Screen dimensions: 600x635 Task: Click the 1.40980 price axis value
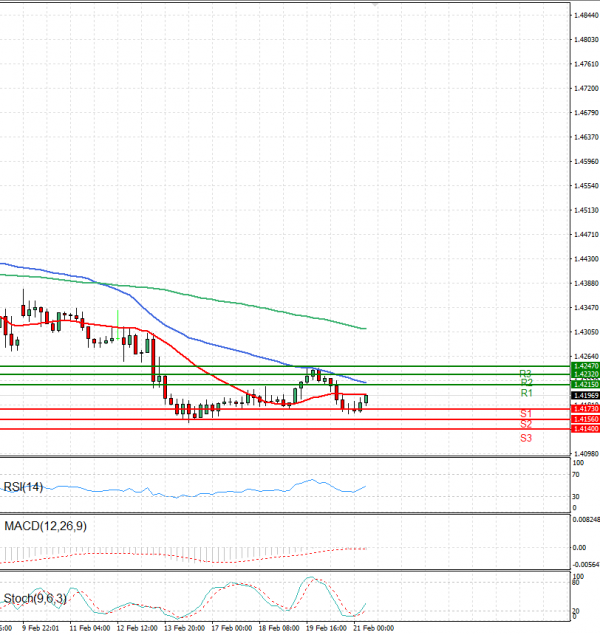(x=586, y=454)
